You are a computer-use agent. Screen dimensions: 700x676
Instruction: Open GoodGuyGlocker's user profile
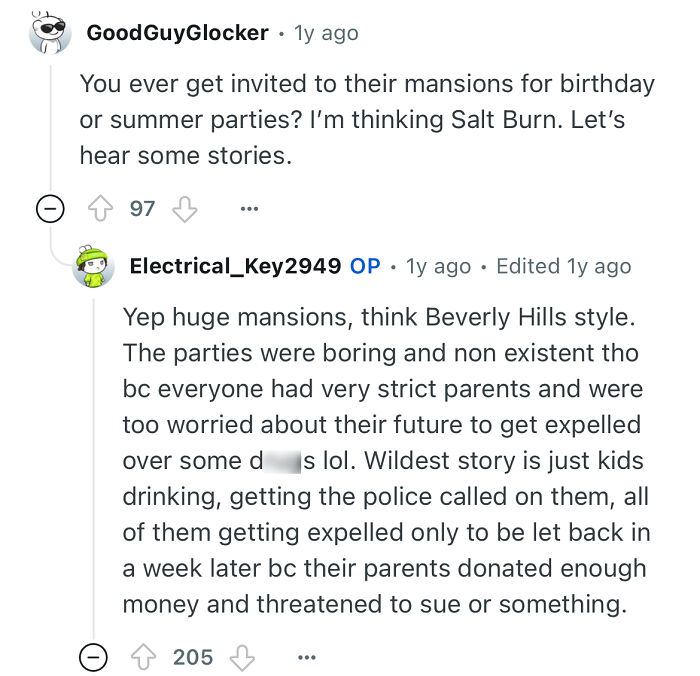(177, 33)
